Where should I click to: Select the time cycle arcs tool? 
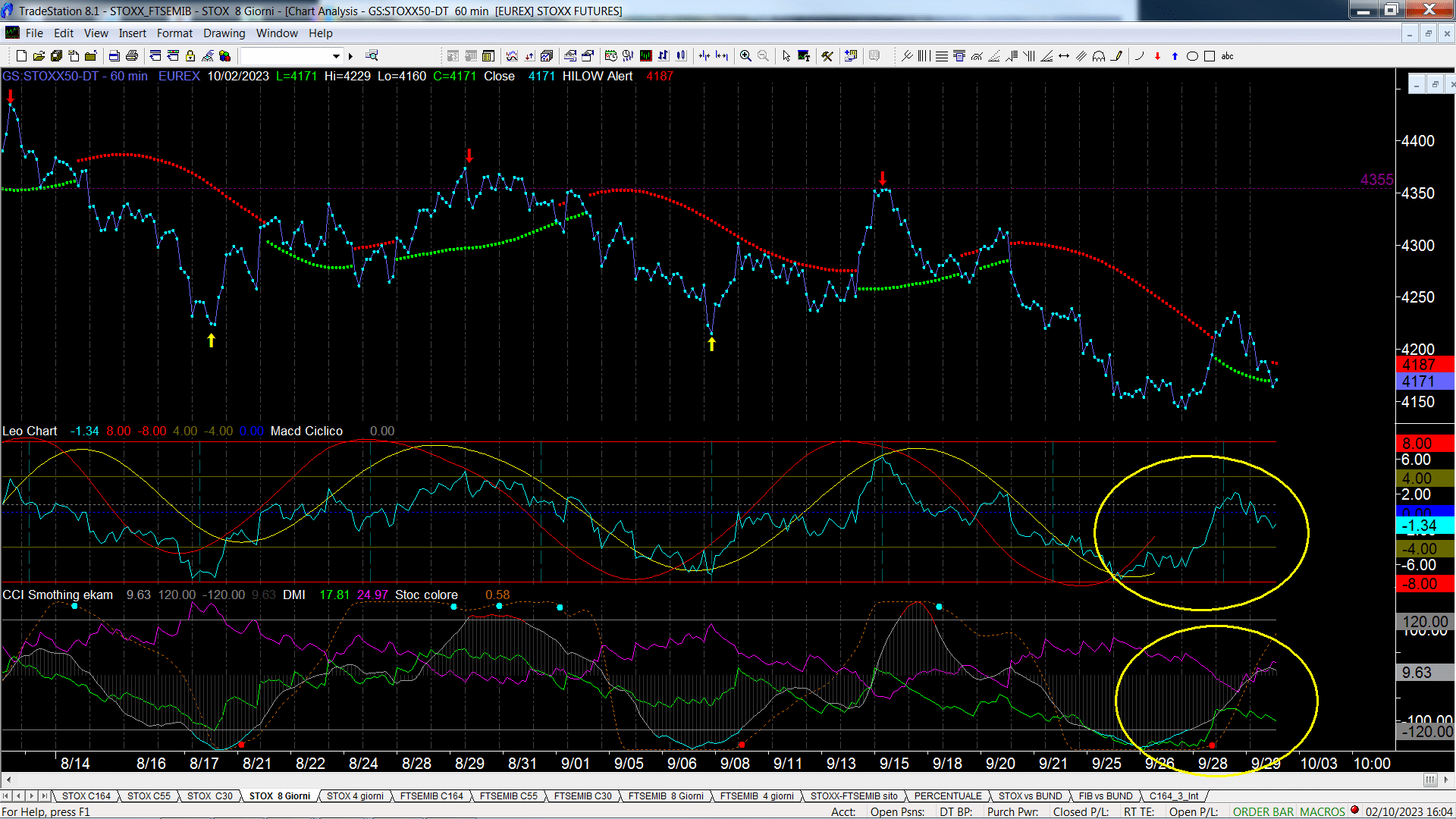tap(1099, 56)
